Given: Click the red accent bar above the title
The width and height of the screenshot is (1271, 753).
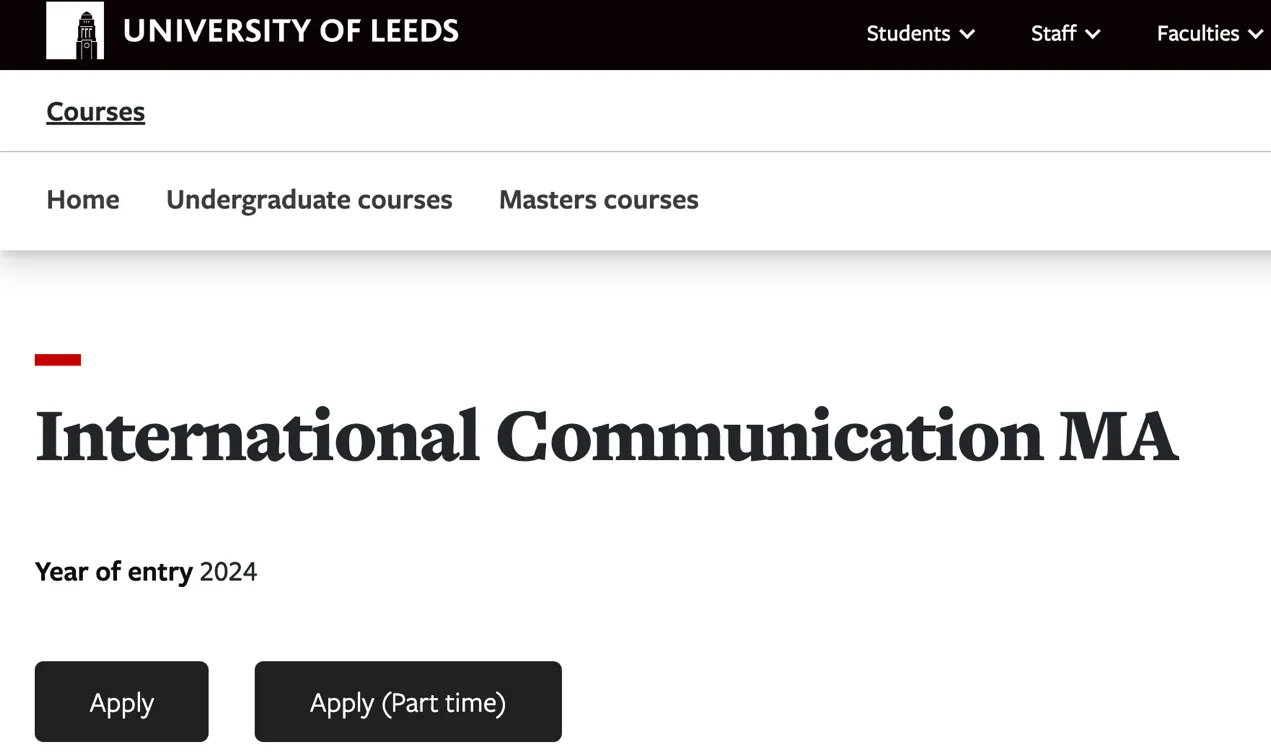Looking at the screenshot, I should pyautogui.click(x=58, y=360).
